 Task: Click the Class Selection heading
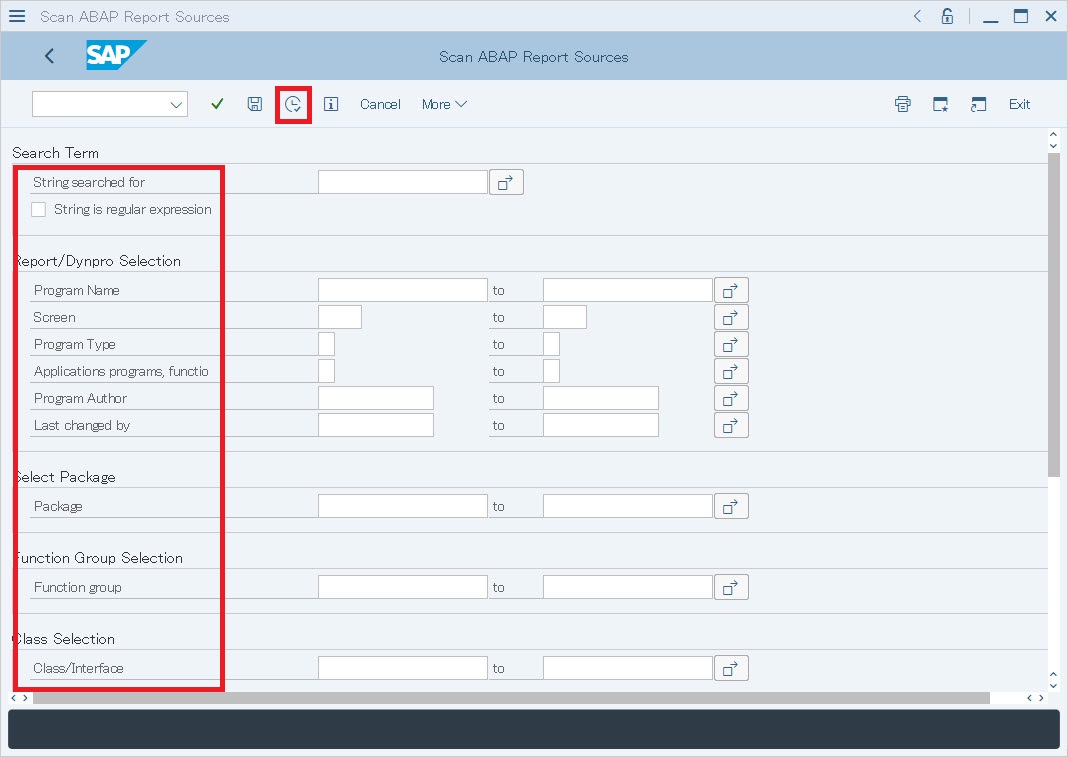pos(64,639)
